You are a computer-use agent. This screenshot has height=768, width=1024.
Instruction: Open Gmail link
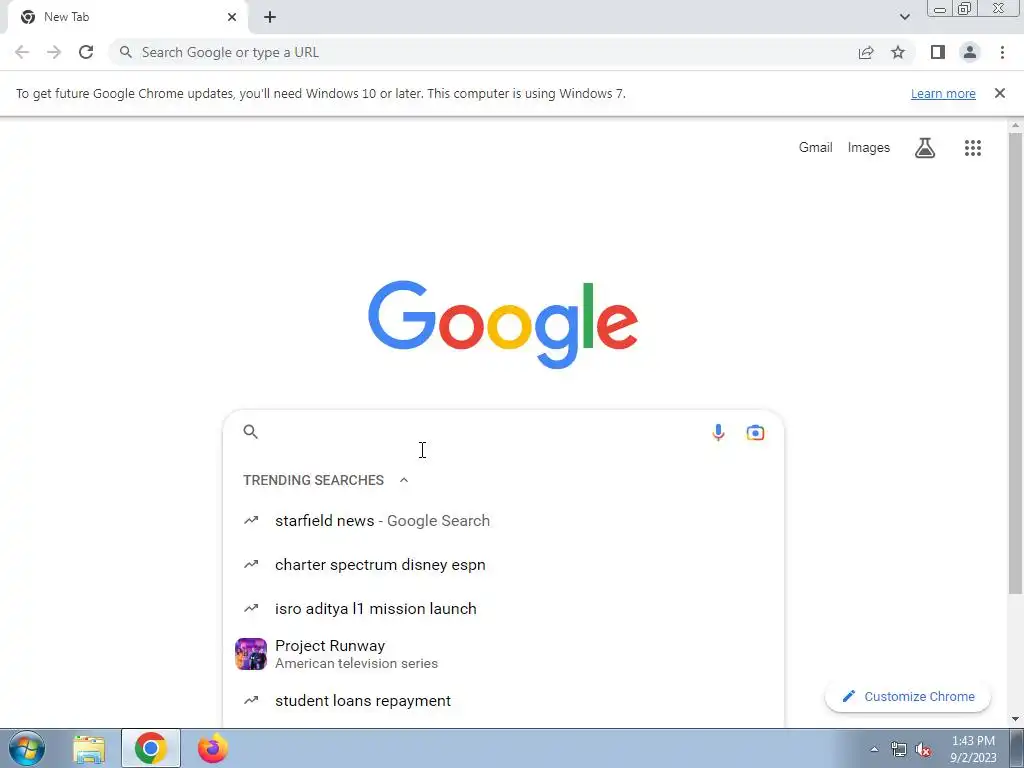[x=816, y=148]
